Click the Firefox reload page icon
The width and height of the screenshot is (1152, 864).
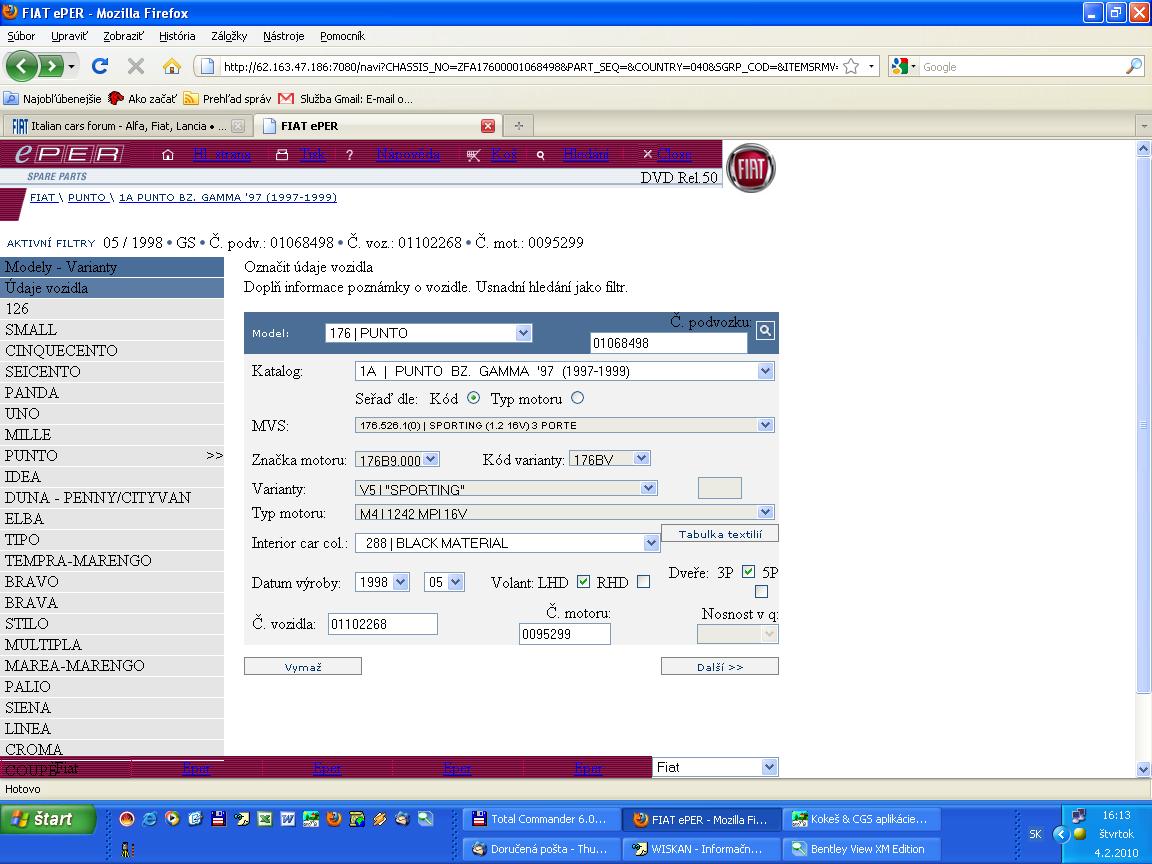pyautogui.click(x=100, y=66)
